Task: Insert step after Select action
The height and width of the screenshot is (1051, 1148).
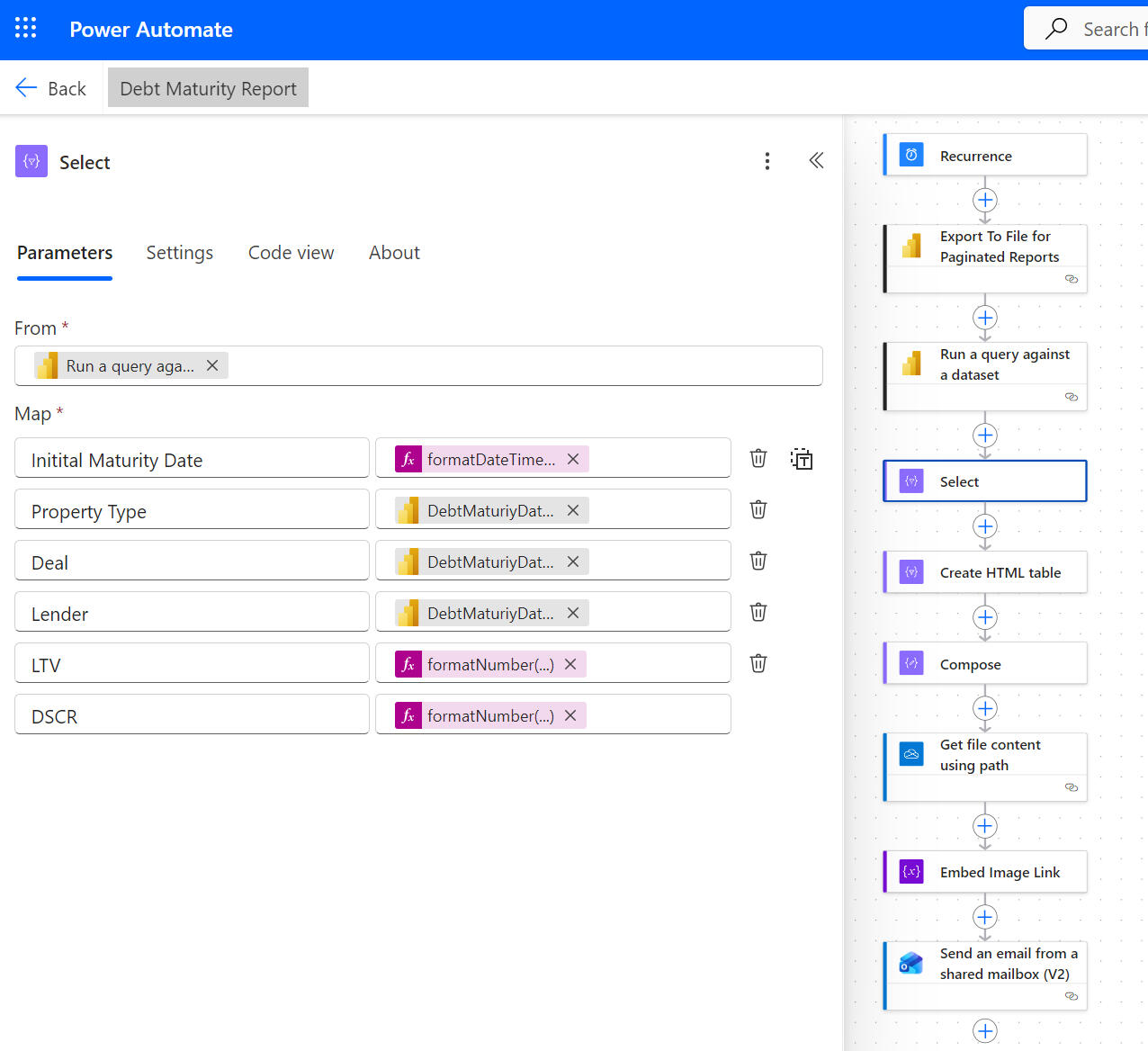Action: (985, 526)
